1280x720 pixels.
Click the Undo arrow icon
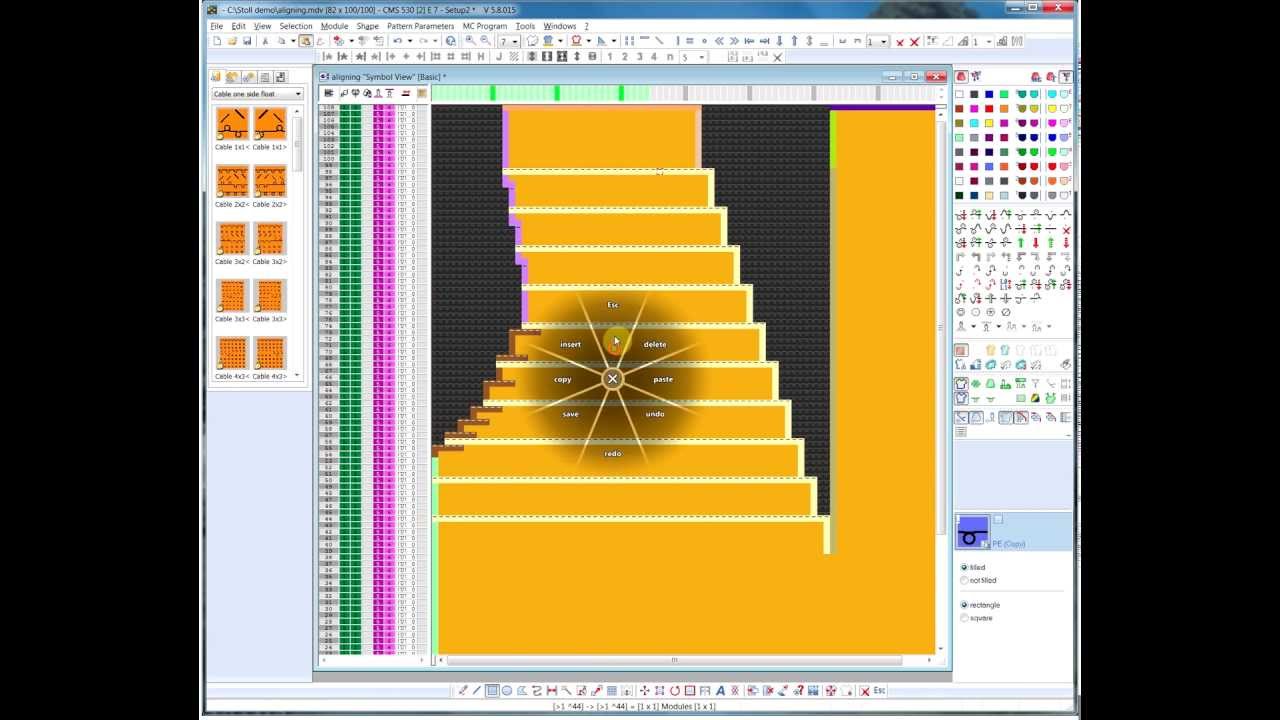pyautogui.click(x=397, y=41)
